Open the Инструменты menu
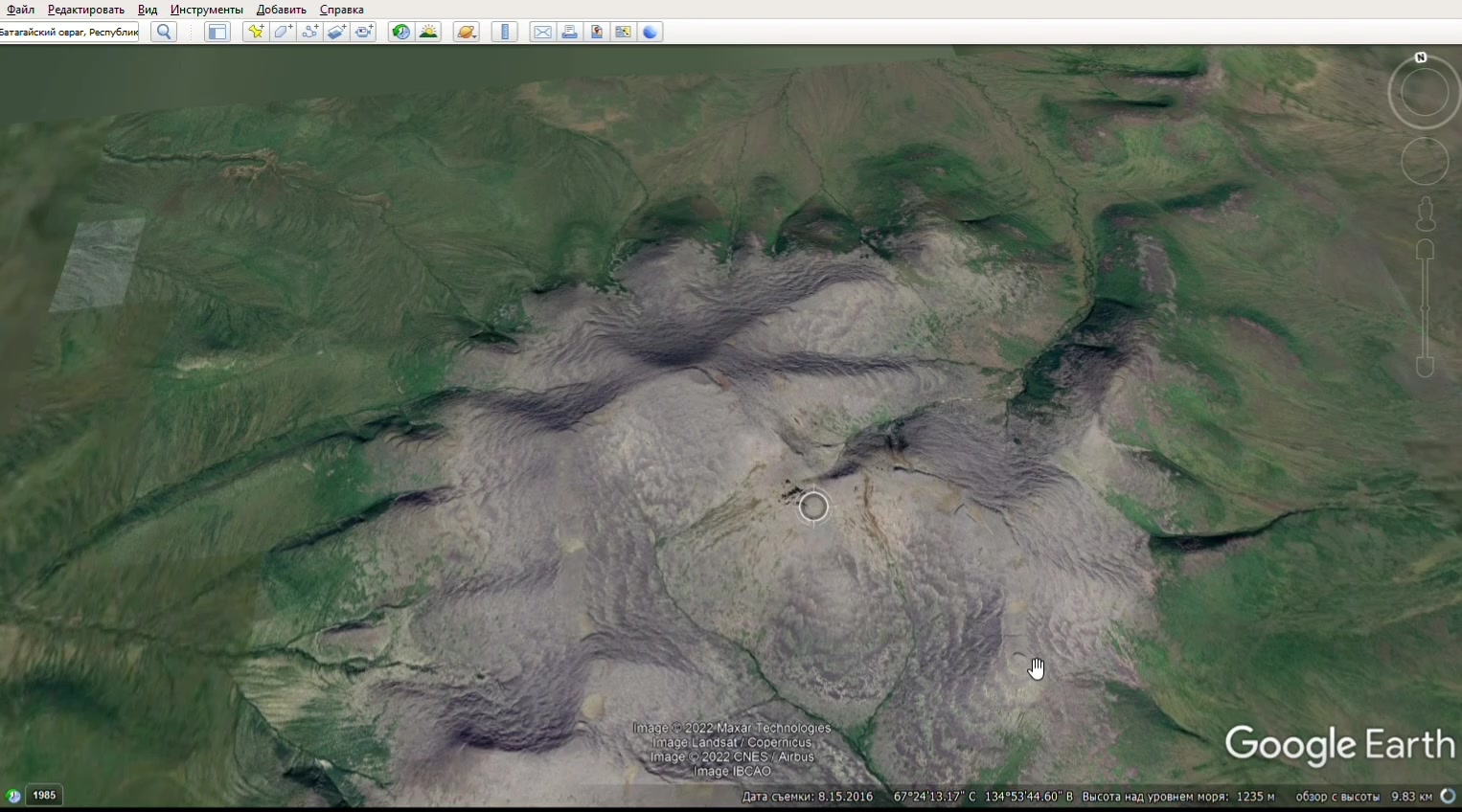The height and width of the screenshot is (812, 1462). point(206,10)
